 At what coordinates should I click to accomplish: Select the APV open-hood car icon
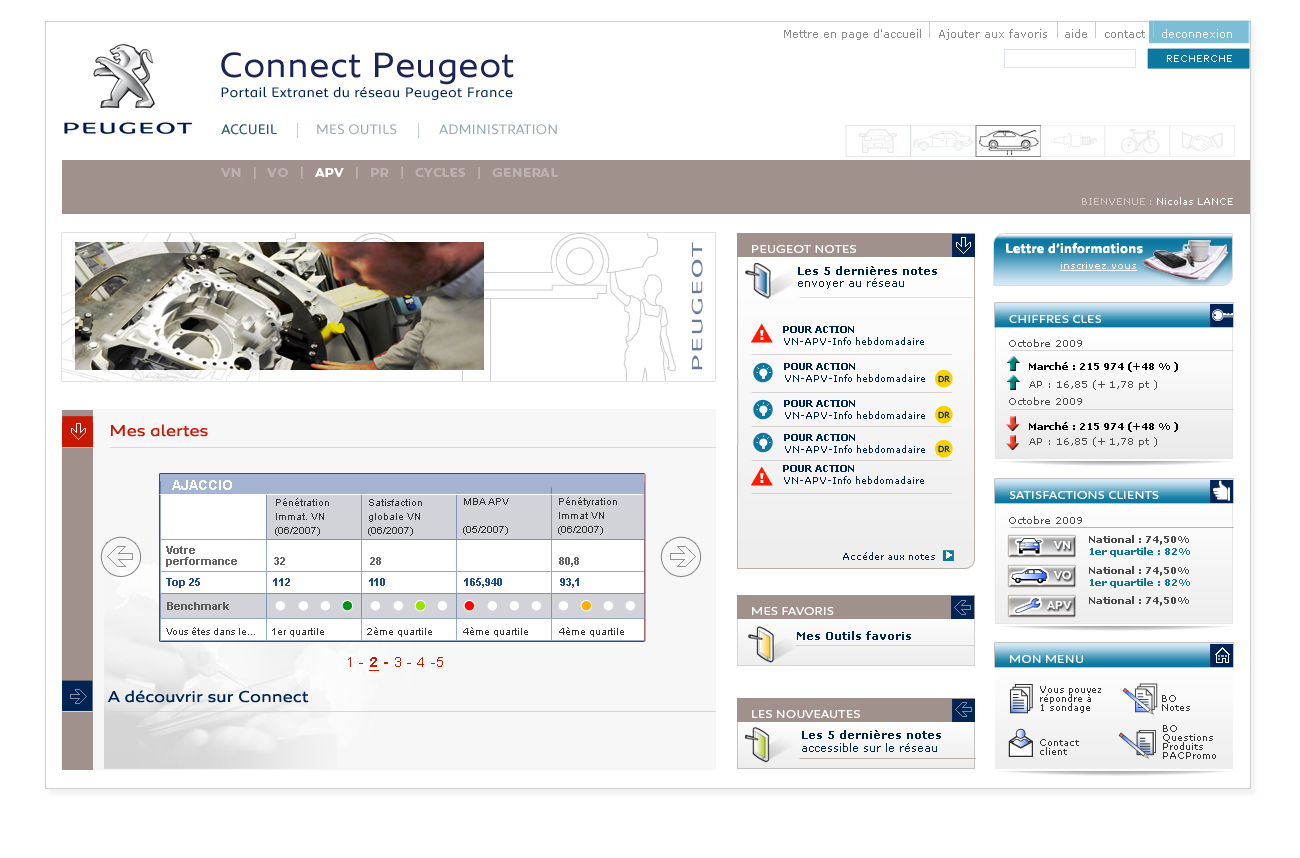pyautogui.click(x=1008, y=141)
